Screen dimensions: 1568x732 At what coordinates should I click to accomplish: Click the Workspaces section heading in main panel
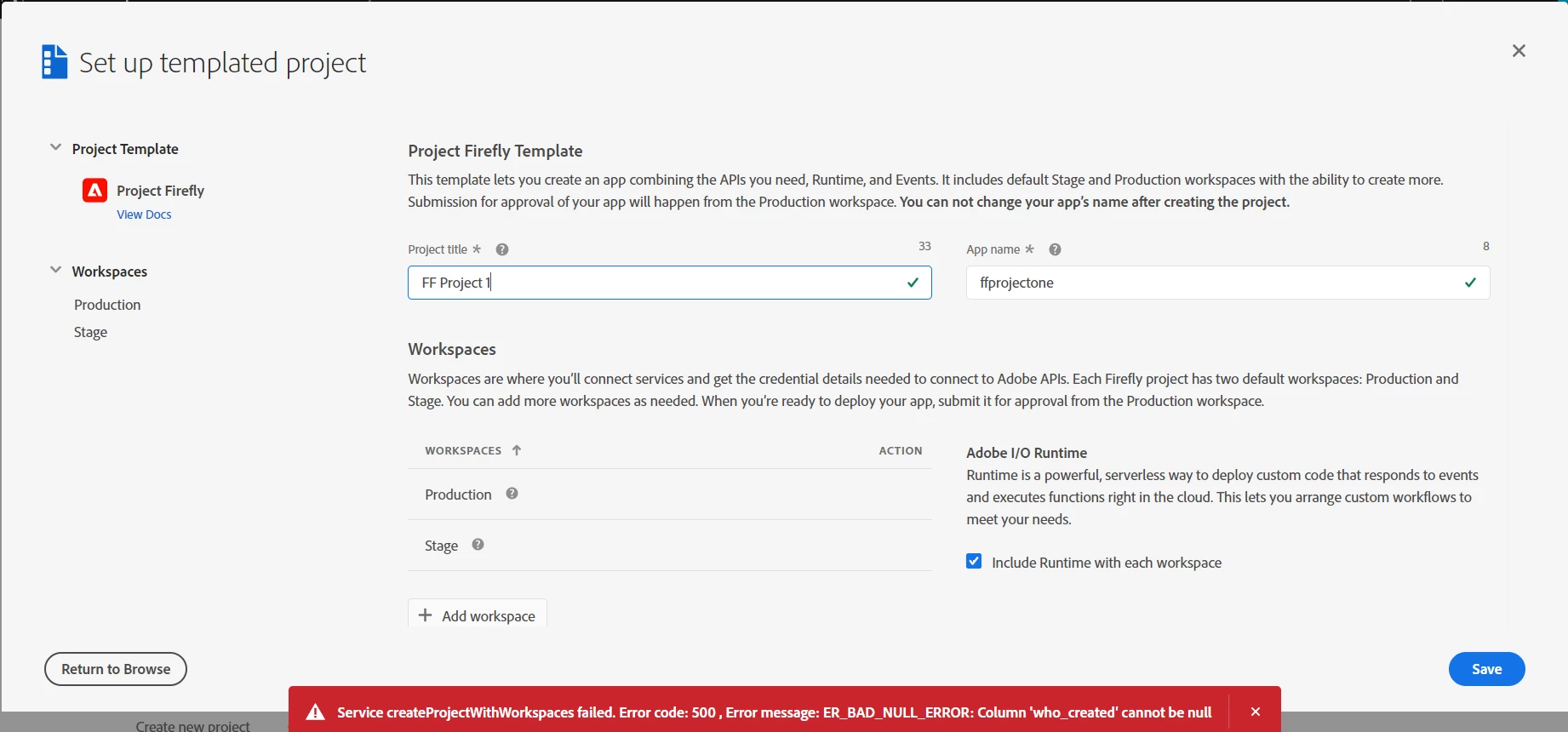(452, 349)
